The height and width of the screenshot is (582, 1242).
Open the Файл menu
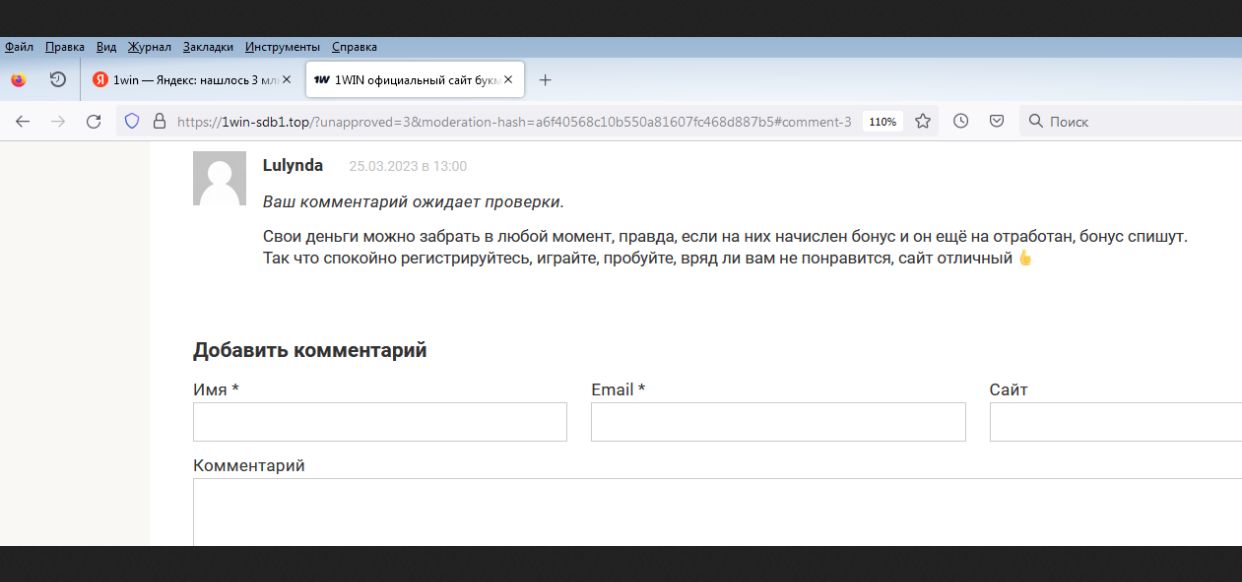tap(19, 47)
